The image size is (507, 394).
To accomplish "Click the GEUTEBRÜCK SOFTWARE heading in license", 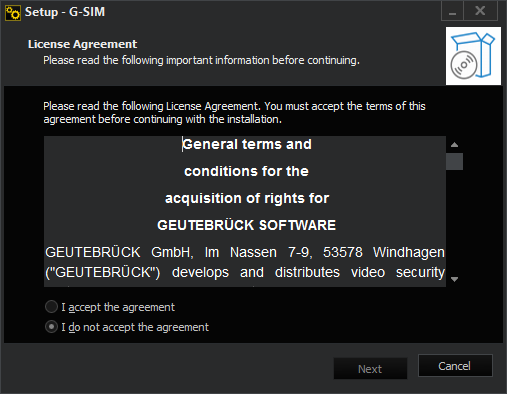I will (246, 225).
